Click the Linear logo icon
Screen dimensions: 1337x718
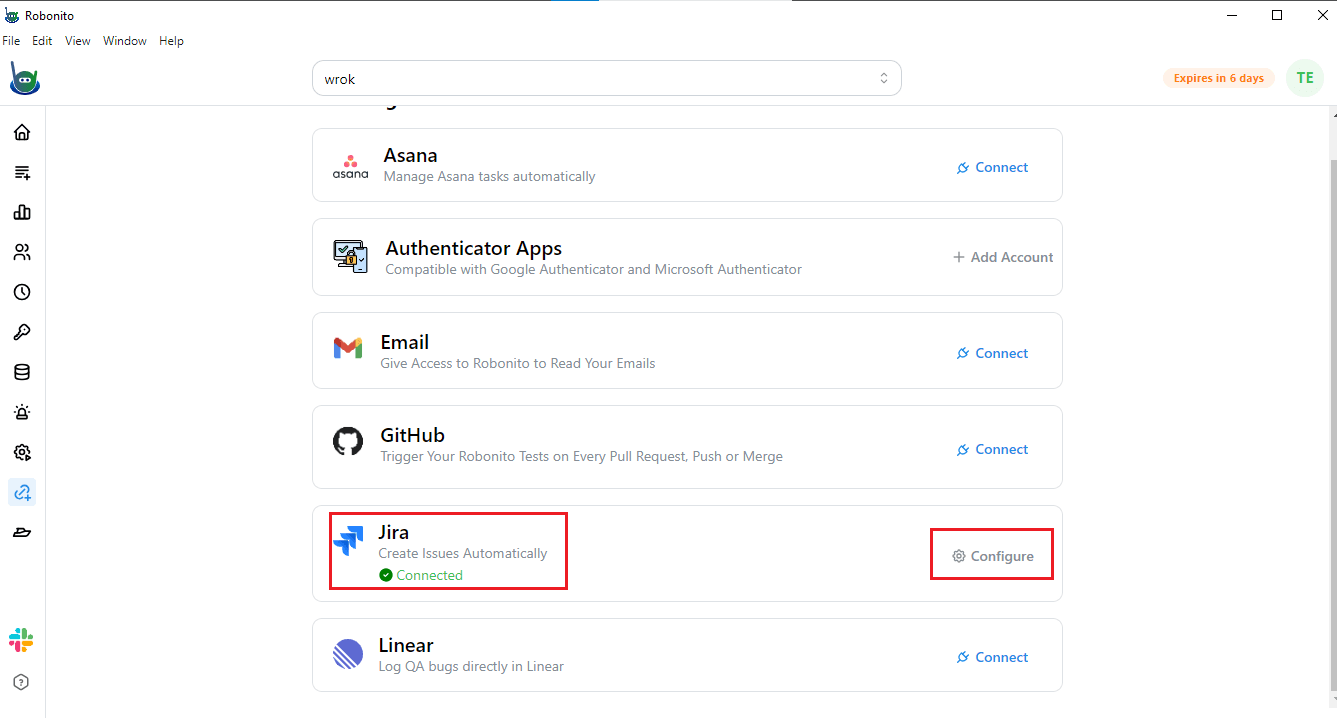coord(348,654)
